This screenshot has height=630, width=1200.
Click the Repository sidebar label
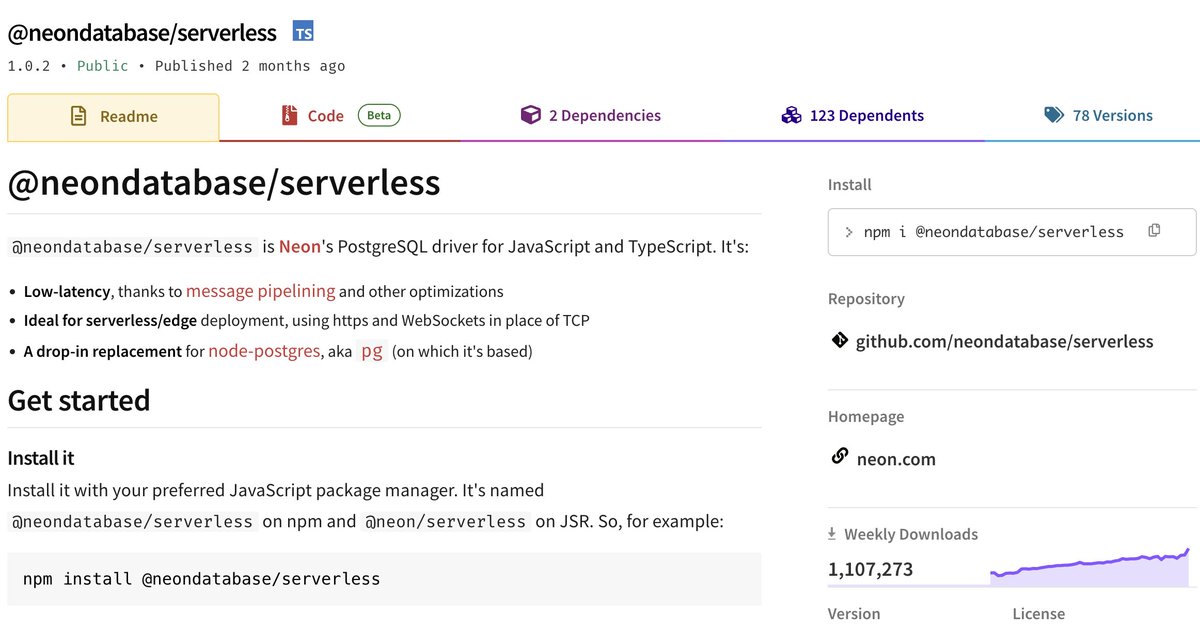pos(866,299)
